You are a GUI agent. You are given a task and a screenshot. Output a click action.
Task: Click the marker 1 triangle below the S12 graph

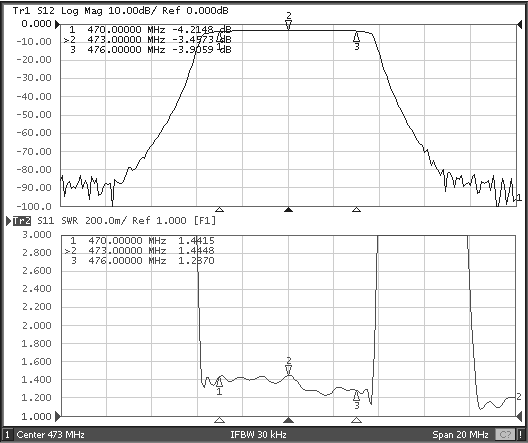(219, 210)
